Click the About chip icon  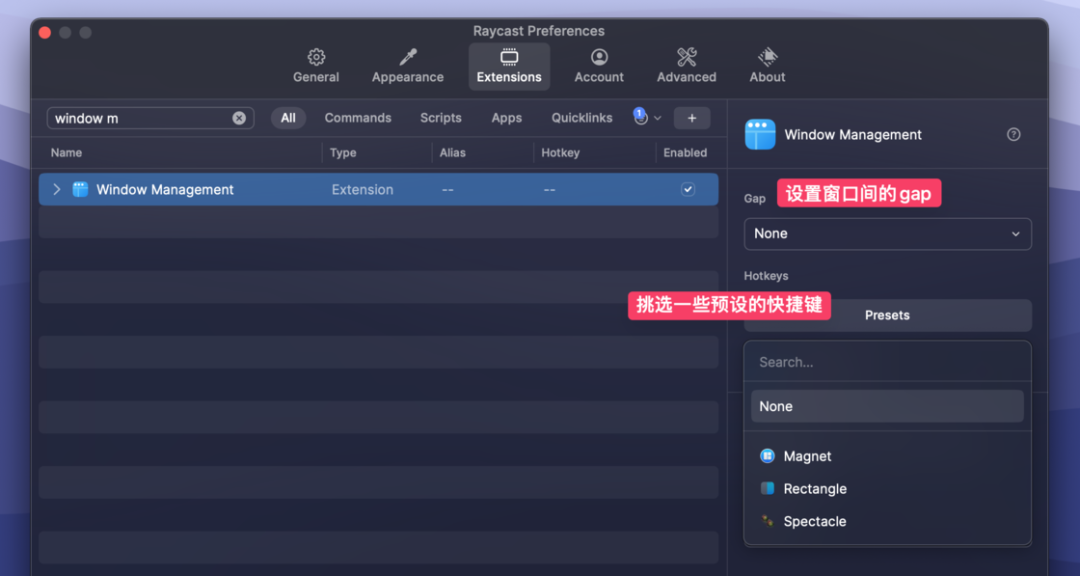[x=767, y=56]
